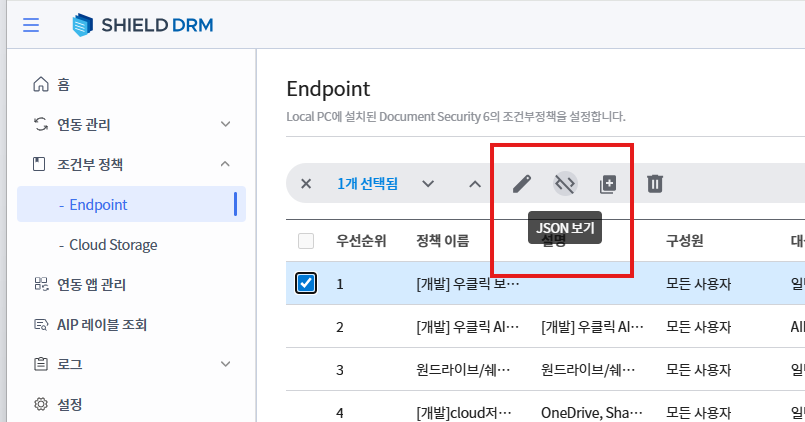Move selected policy down with arrow
Viewport: 805px width, 422px height.
[428, 183]
